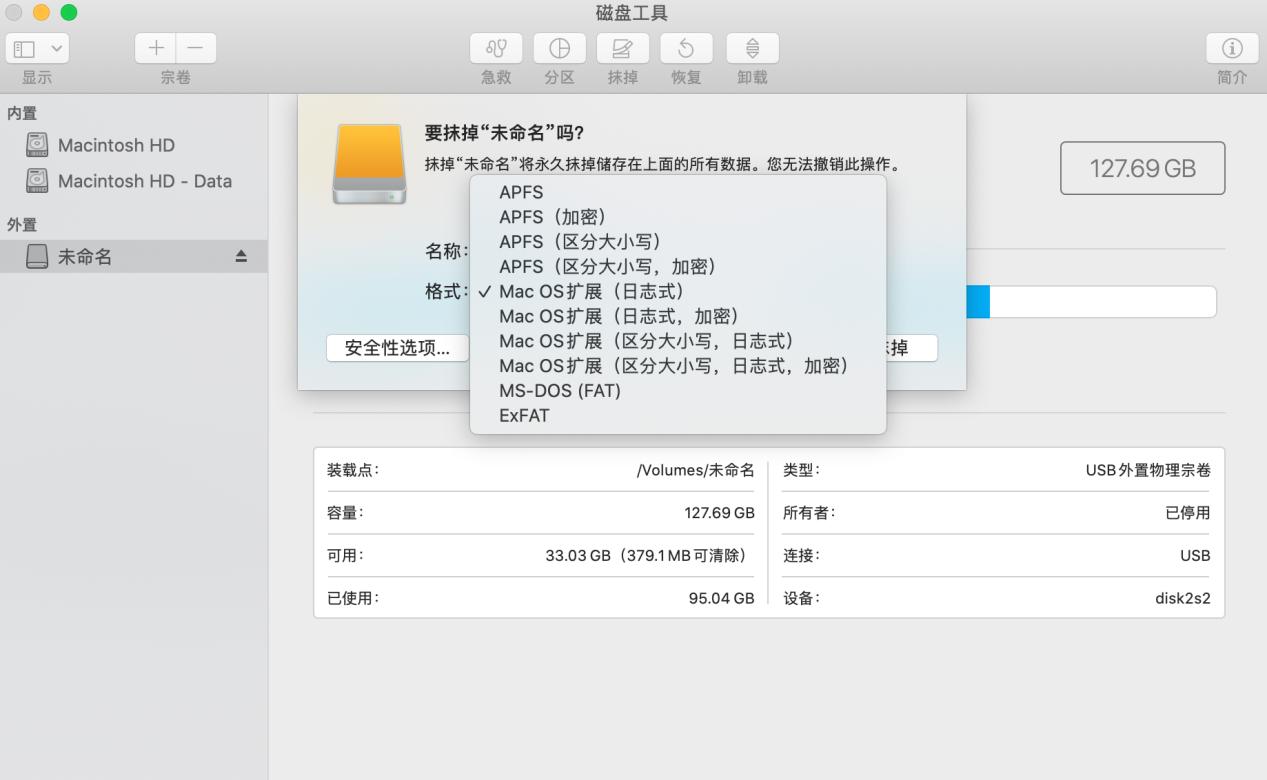Open the 显示 (View) dropdown
Viewport: 1267px width, 780px height.
point(36,47)
